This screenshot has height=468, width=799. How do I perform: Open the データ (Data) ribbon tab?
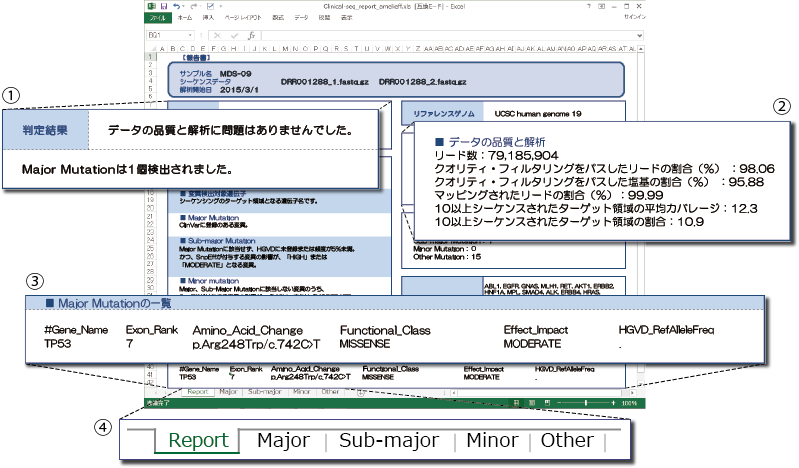click(x=301, y=18)
